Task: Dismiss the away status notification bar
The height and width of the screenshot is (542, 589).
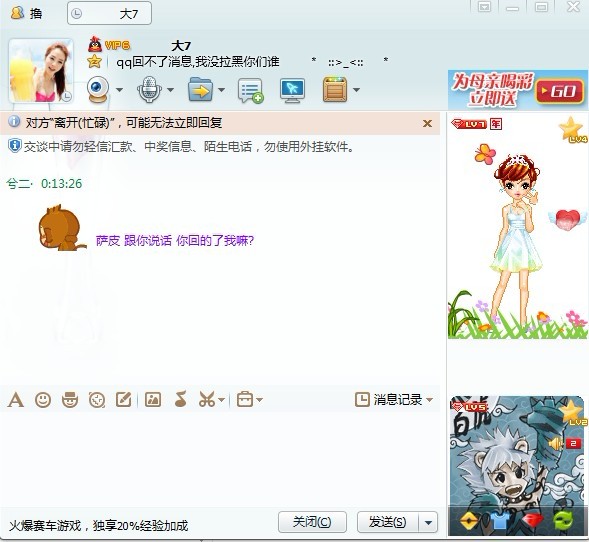Action: tap(427, 123)
